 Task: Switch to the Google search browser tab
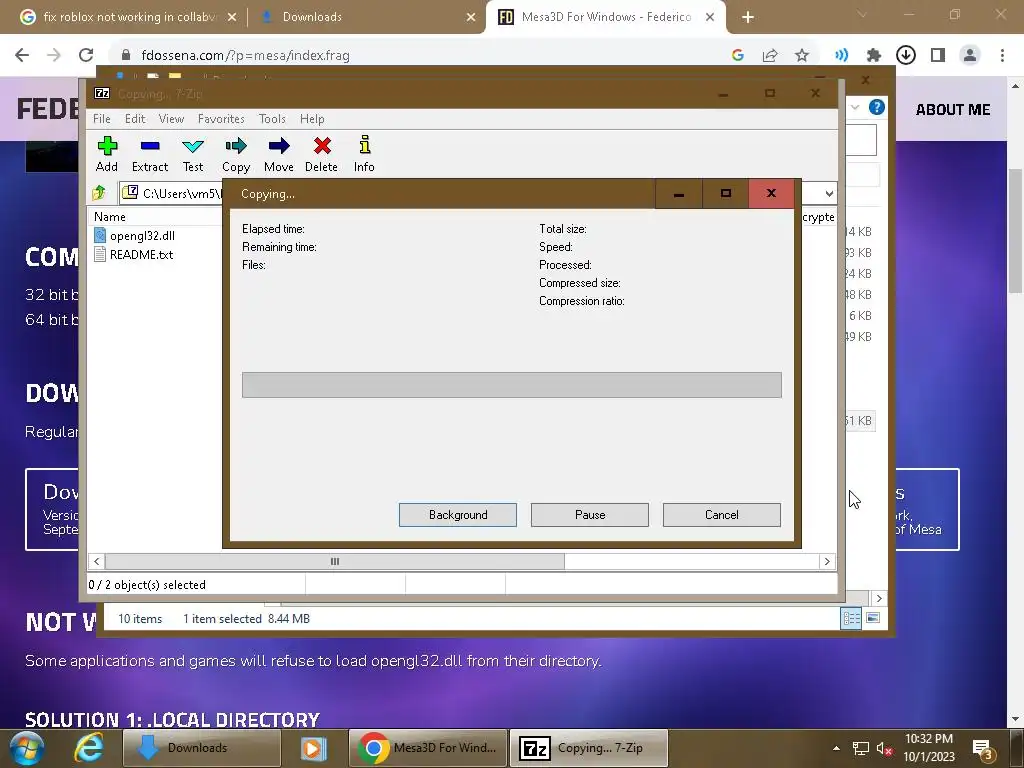128,17
